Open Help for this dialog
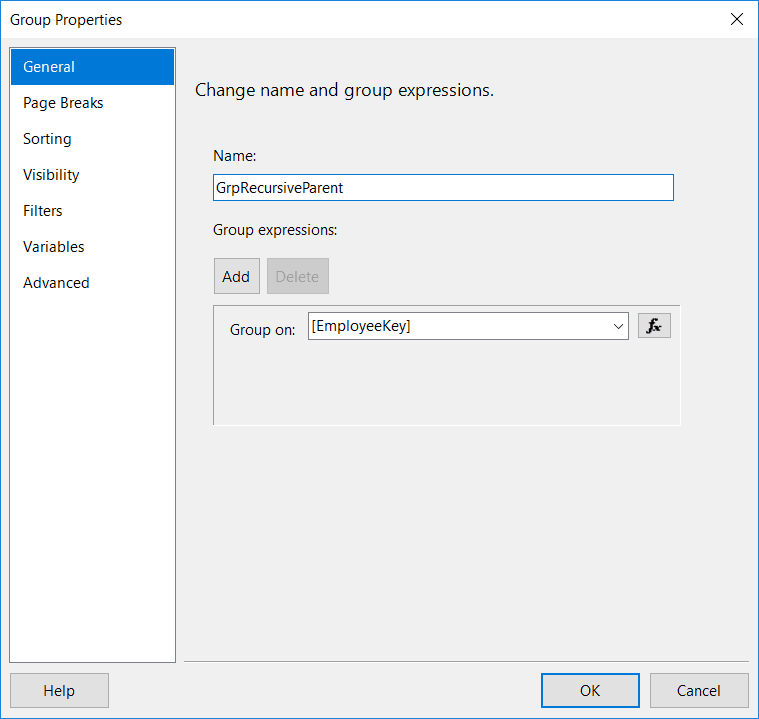 59,690
